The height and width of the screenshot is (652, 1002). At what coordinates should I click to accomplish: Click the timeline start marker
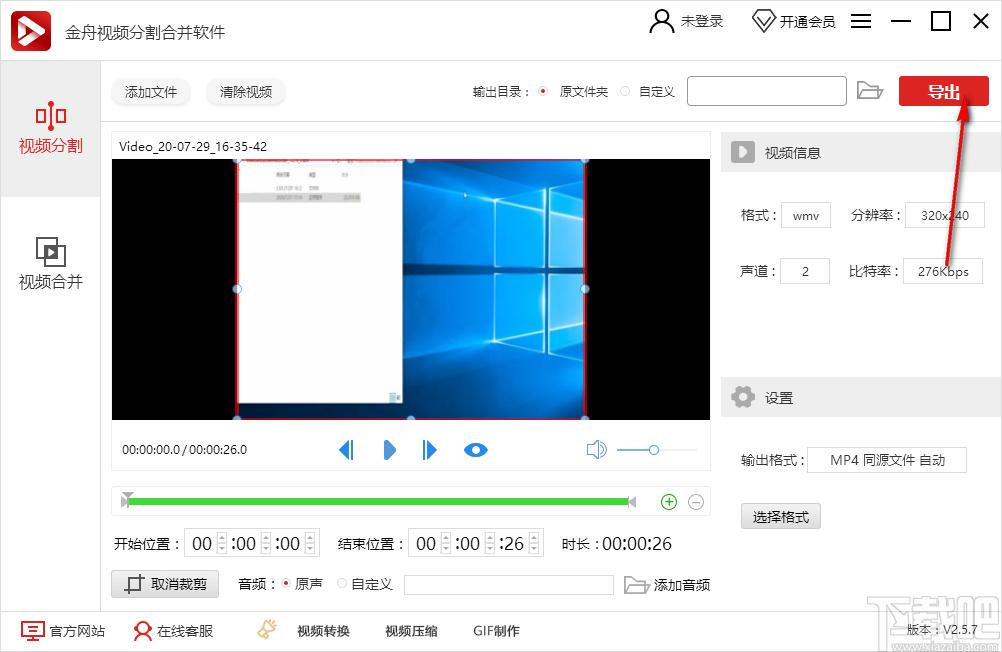127,499
